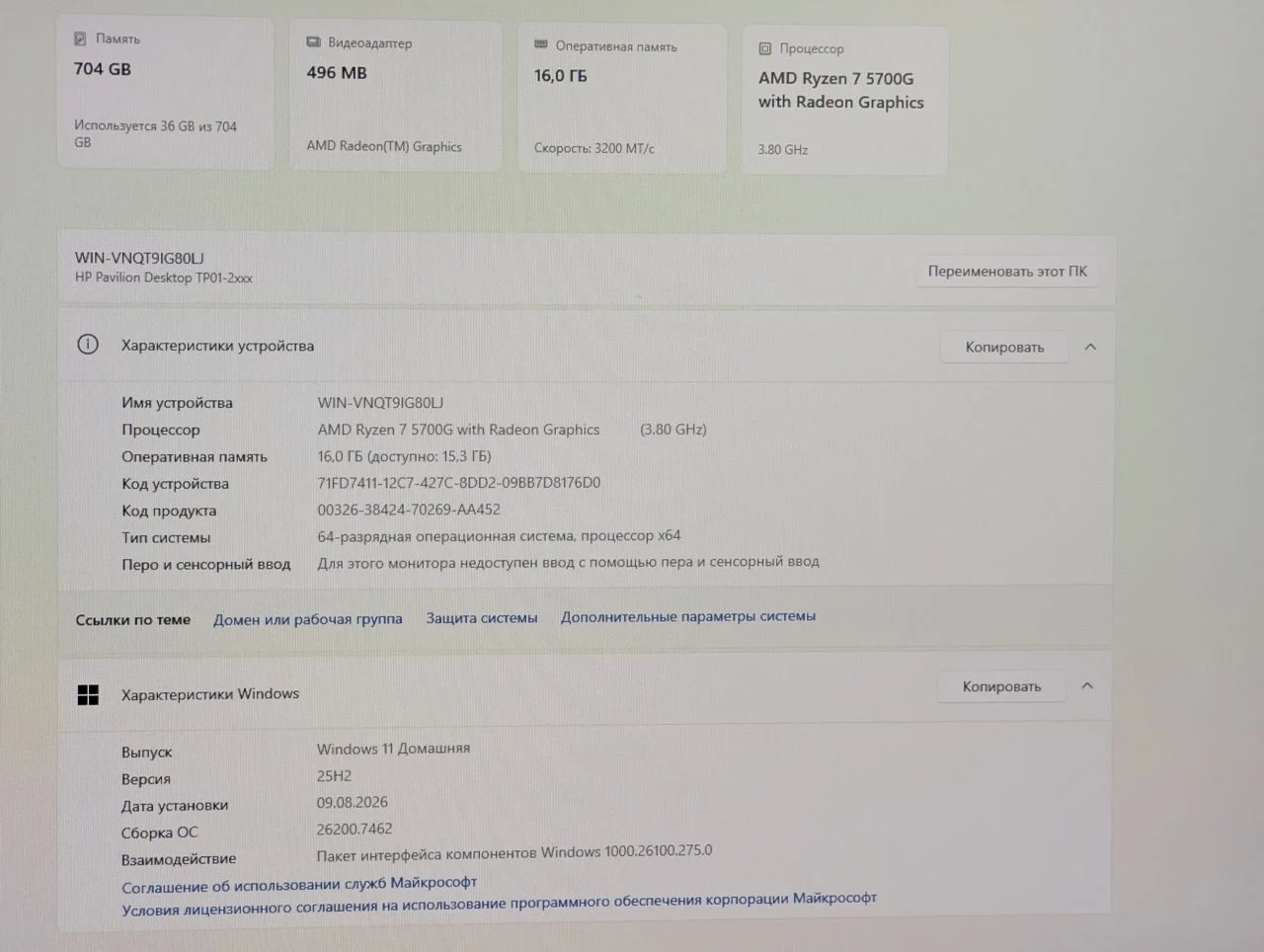Click the install date 09.08.2026
Image resolution: width=1264 pixels, height=952 pixels.
352,803
